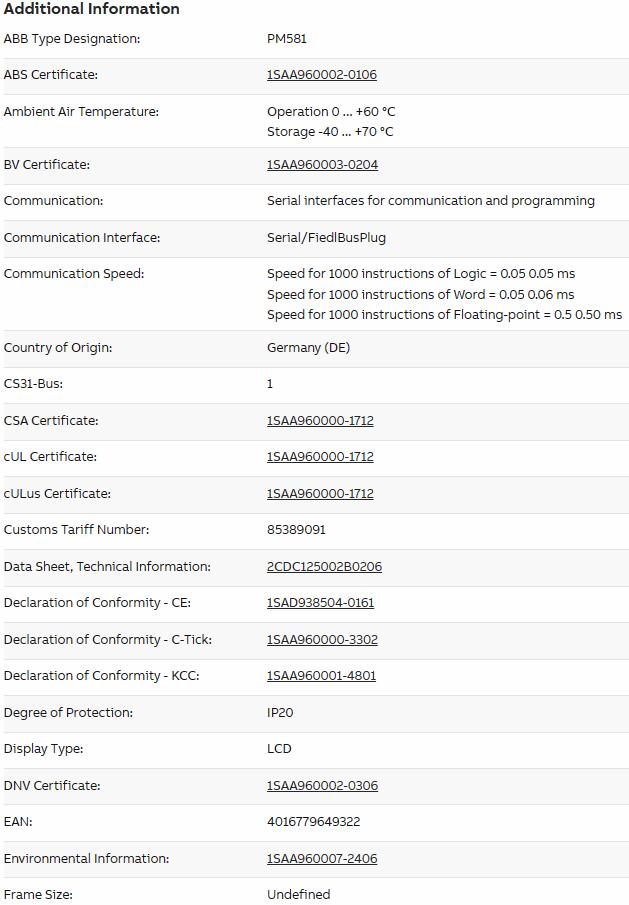The image size is (629, 905).
Task: Open the cUL Certificate document link
Action: 320,457
